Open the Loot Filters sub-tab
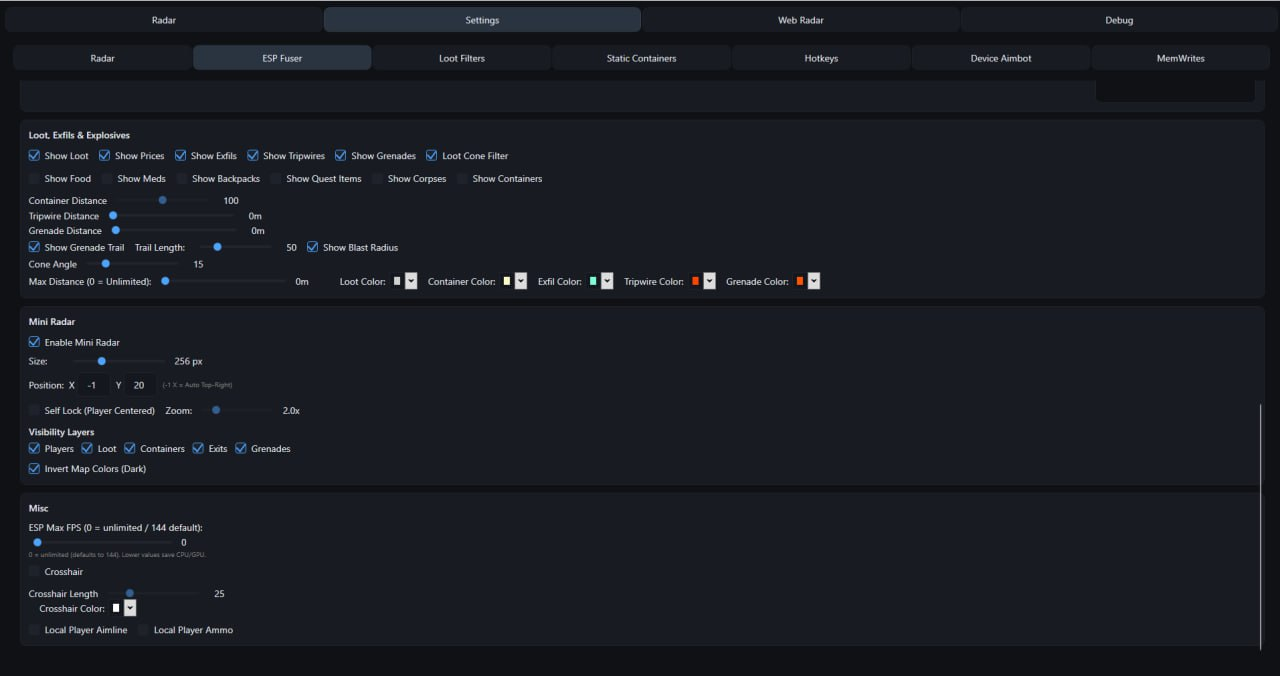 [x=461, y=58]
